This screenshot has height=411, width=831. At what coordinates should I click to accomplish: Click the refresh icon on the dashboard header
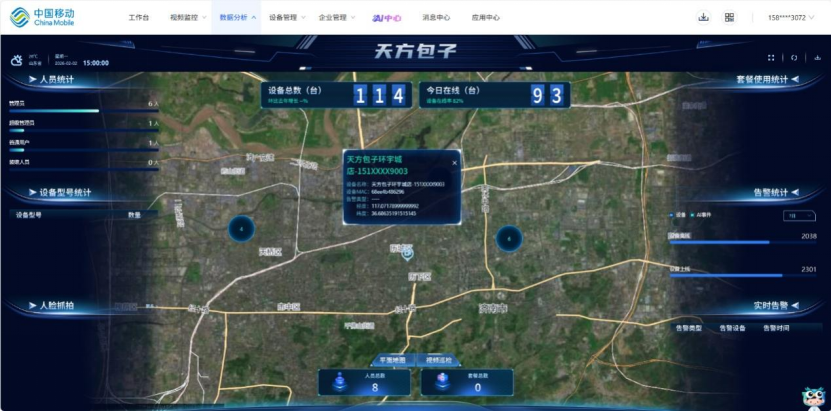point(793,58)
